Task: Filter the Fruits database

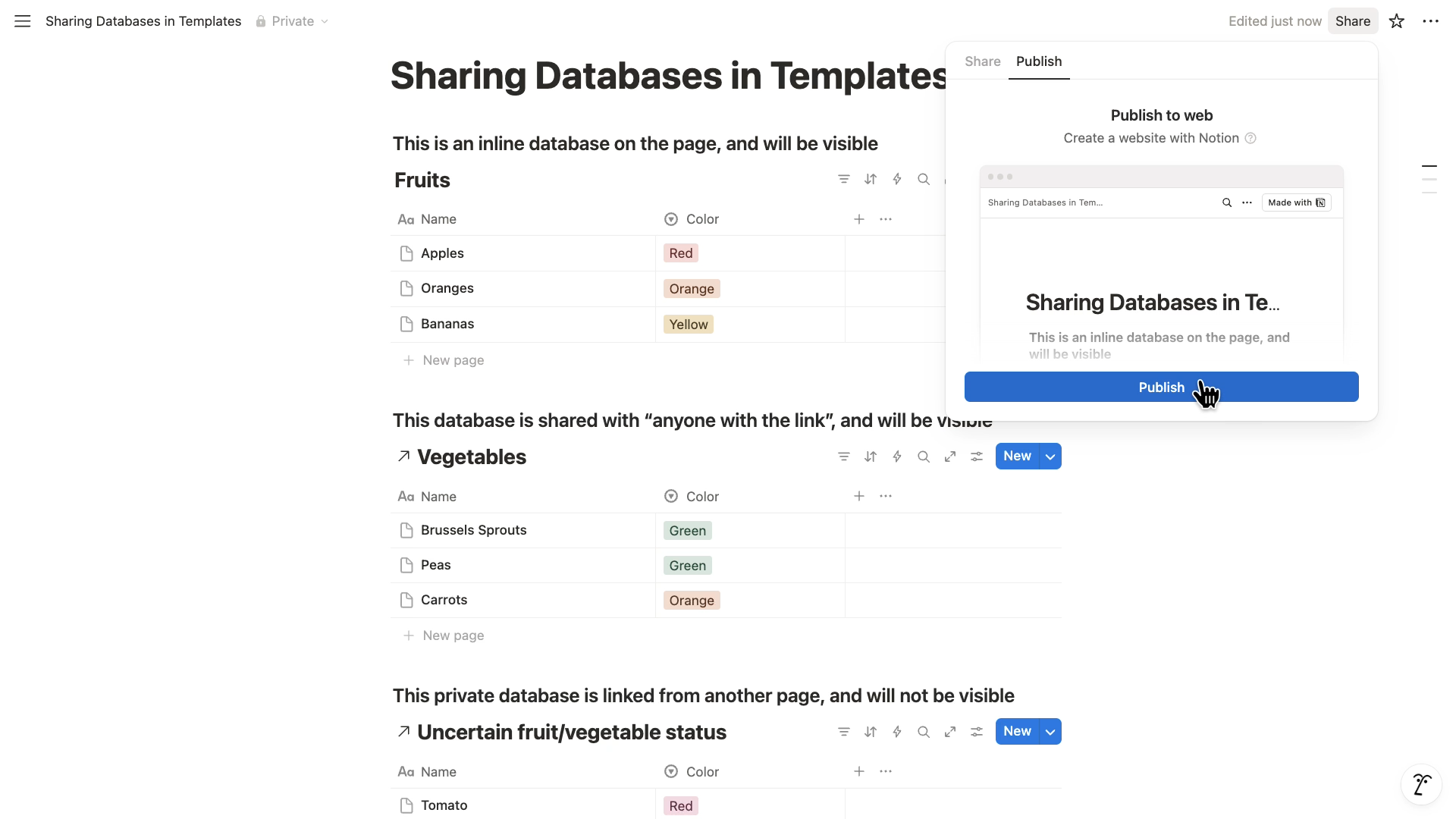Action: pos(844,179)
